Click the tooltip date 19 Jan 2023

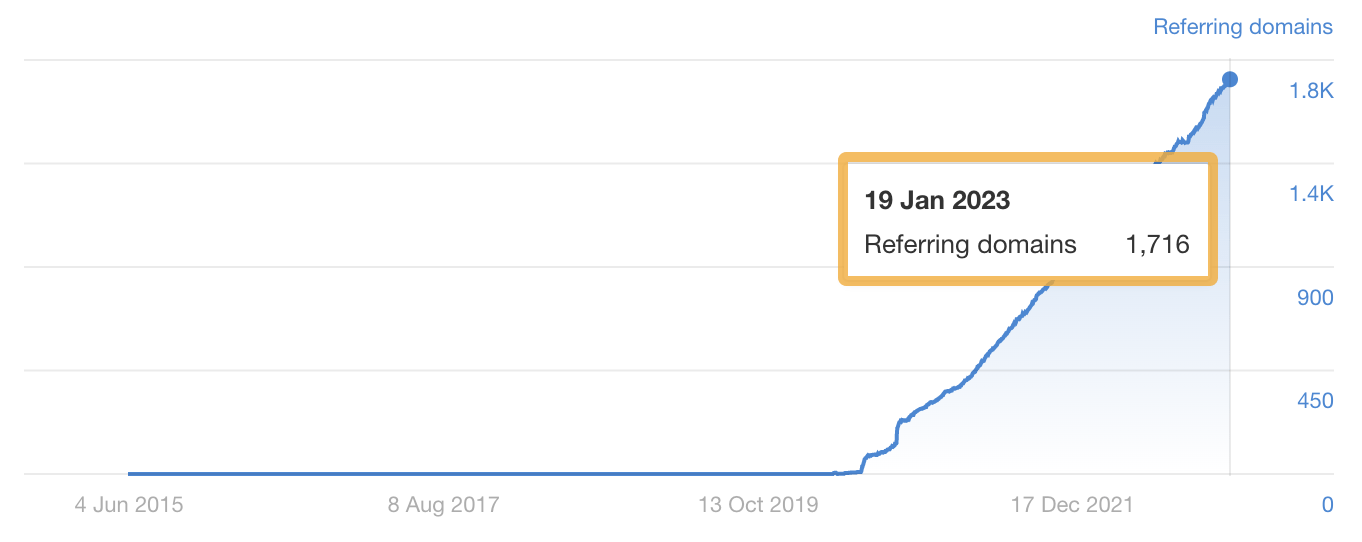(x=937, y=200)
